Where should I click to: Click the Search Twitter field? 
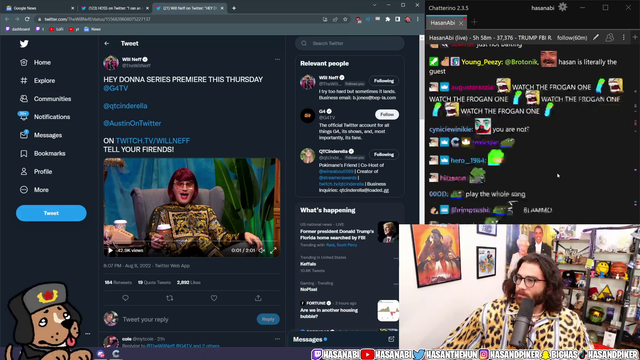pos(350,43)
